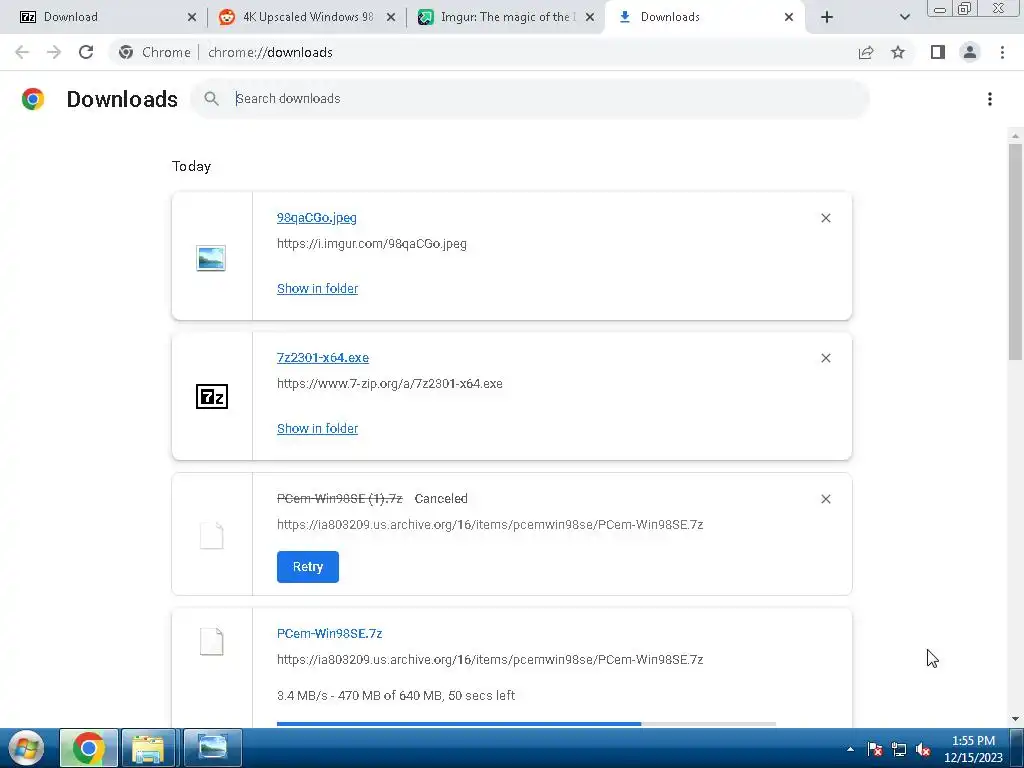Screen dimensions: 1024x768
Task: Click the Chrome site info chip
Action: coord(155,52)
